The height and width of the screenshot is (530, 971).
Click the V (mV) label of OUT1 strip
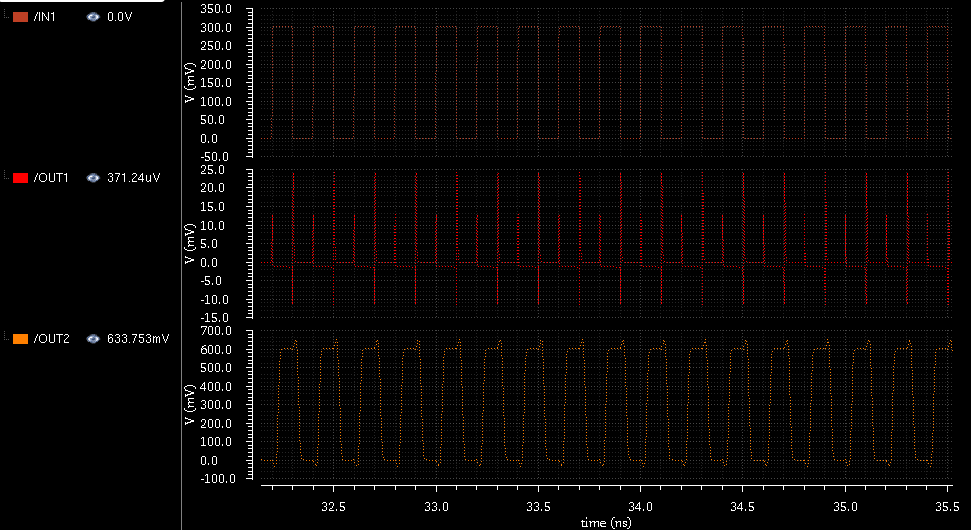point(191,244)
